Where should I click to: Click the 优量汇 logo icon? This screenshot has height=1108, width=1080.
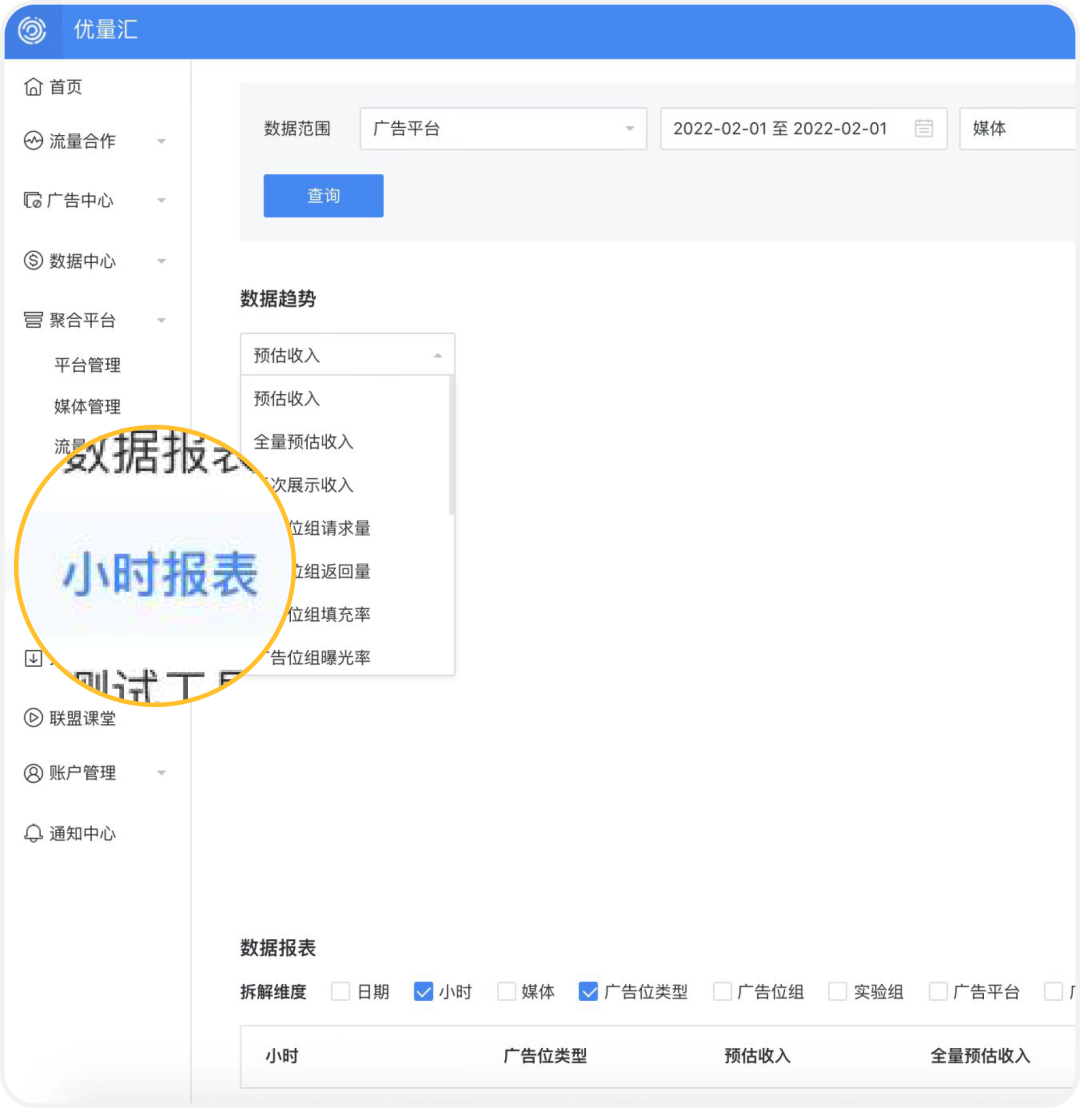[x=31, y=31]
